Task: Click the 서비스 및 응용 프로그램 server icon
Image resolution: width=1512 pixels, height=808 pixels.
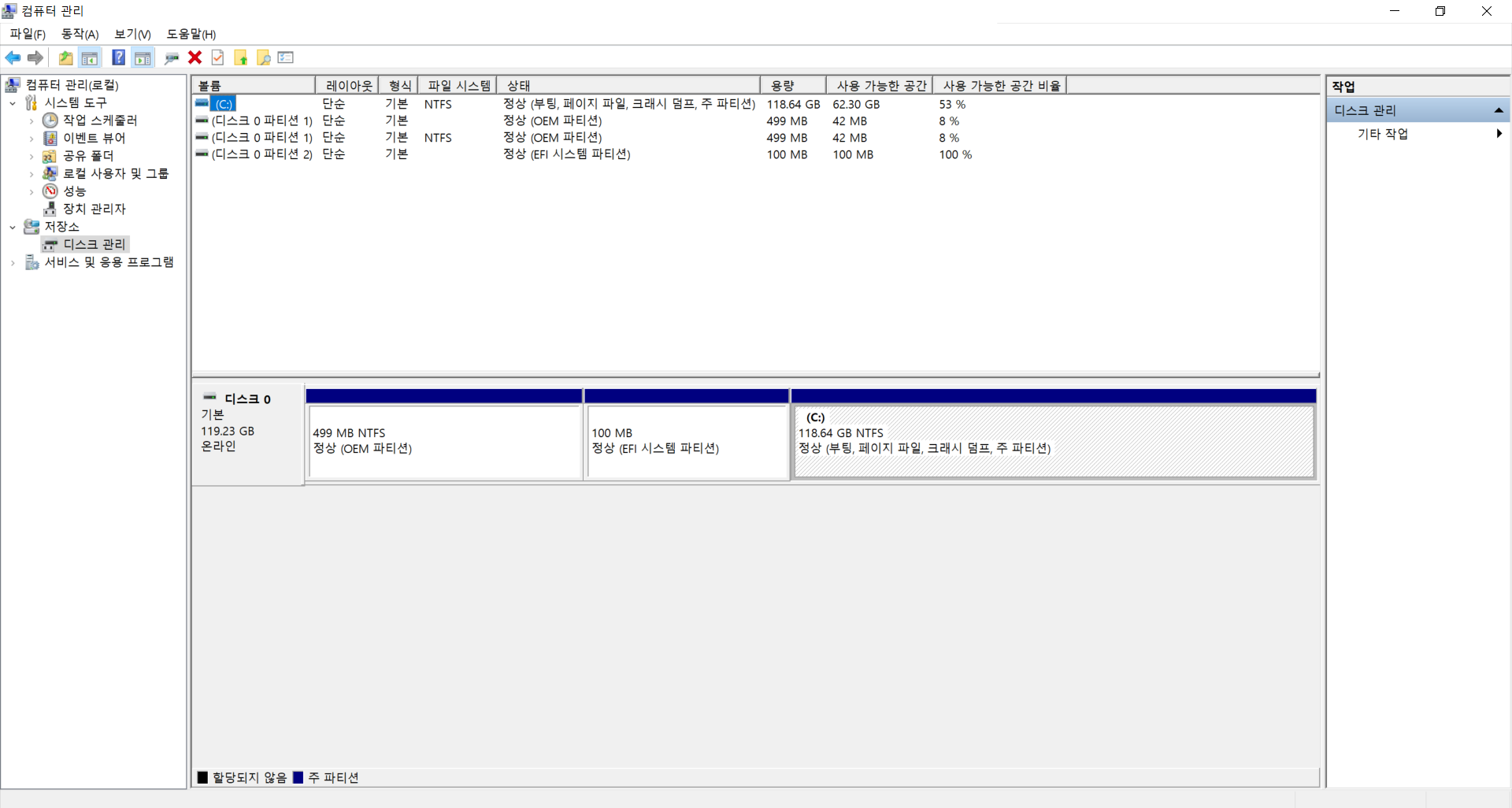Action: pos(31,262)
